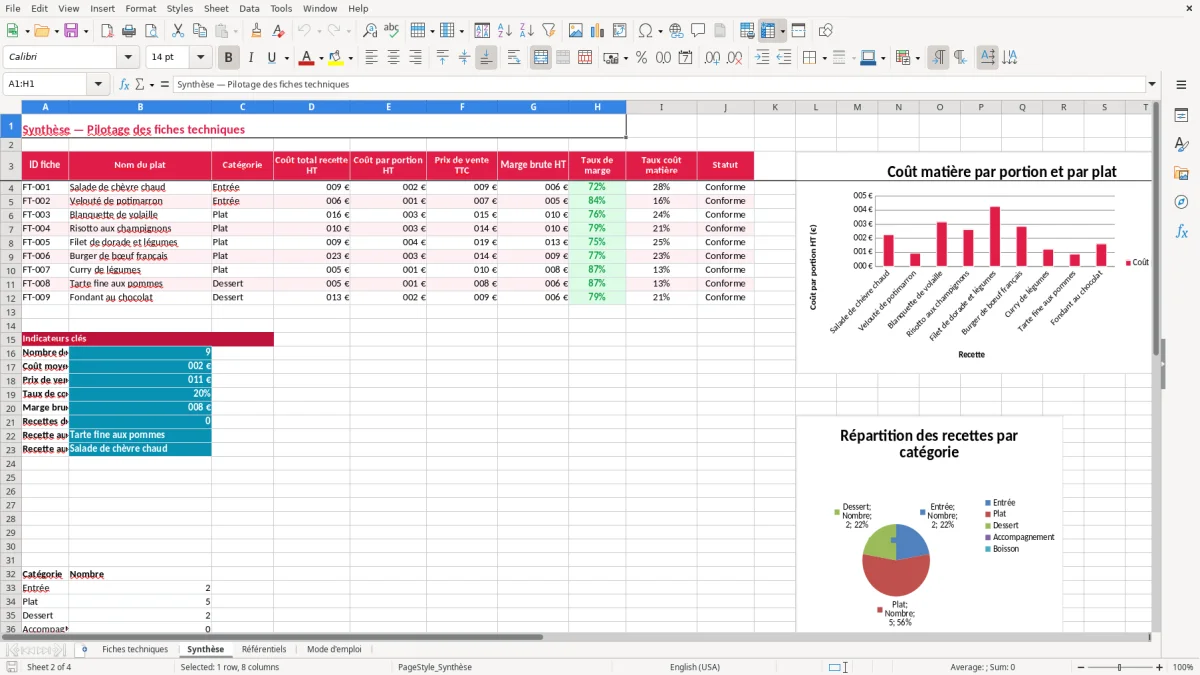The height and width of the screenshot is (675, 1200).
Task: Click the Function Wizard fx icon
Action: [x=124, y=85]
